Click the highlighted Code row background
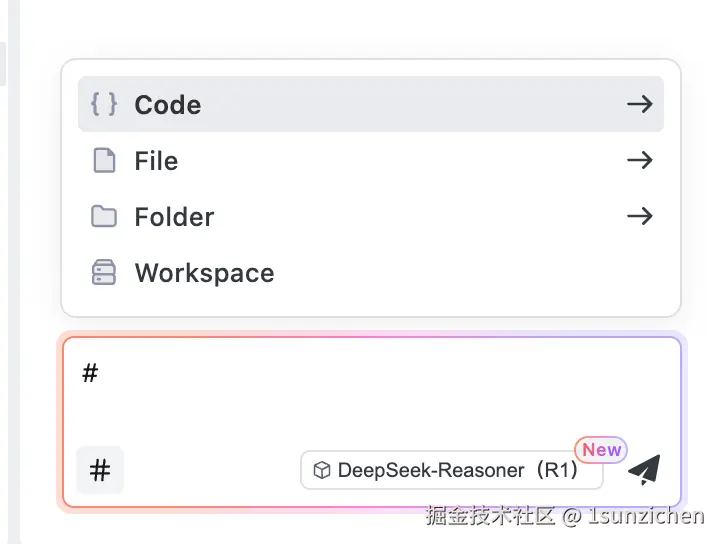This screenshot has height=544, width=722. [x=400, y=104]
